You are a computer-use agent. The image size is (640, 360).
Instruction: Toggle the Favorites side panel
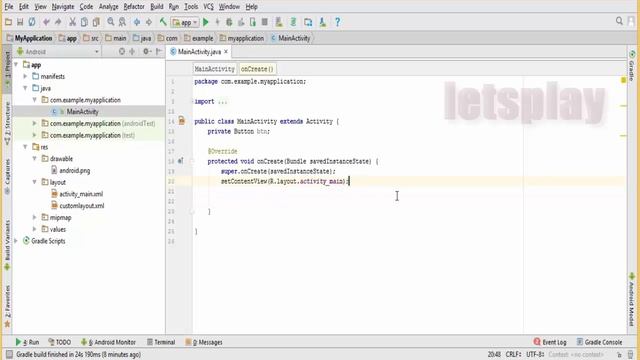tap(7, 306)
